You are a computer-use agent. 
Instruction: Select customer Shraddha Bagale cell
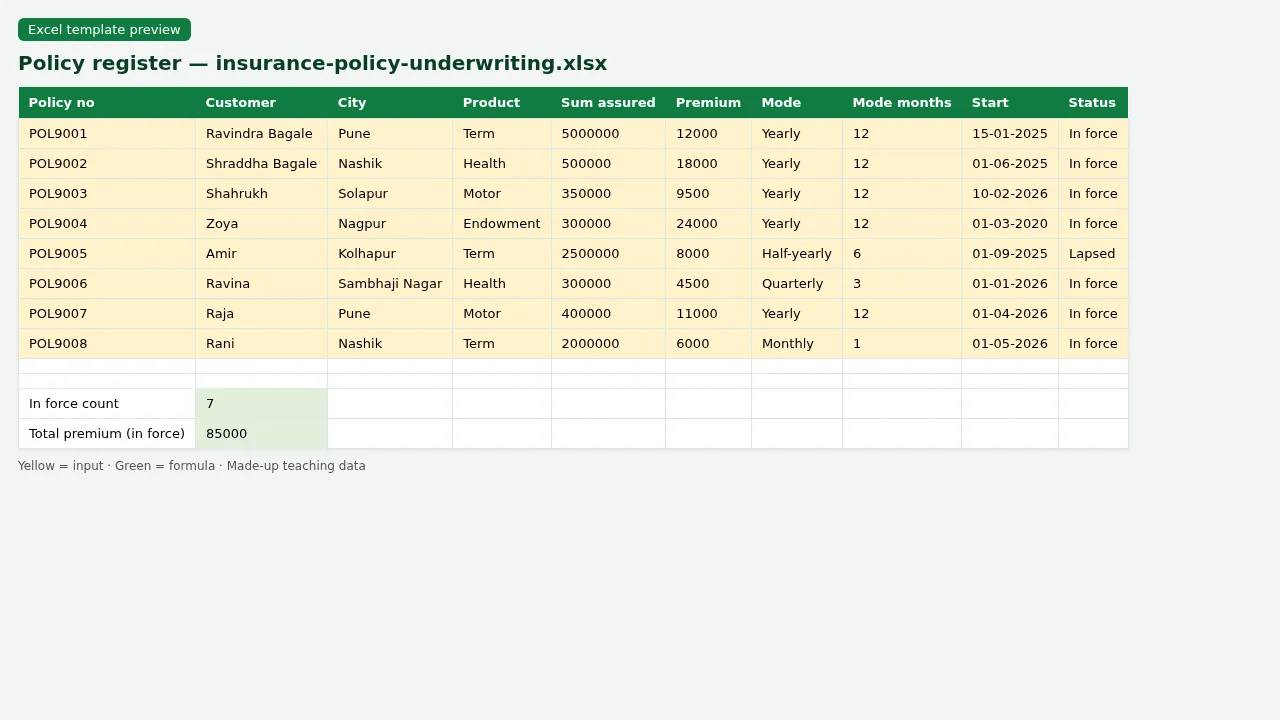click(x=261, y=164)
